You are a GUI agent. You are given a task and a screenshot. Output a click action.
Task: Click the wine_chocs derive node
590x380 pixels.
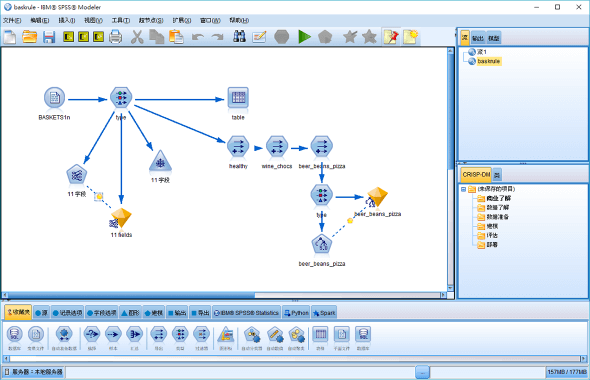coord(277,146)
